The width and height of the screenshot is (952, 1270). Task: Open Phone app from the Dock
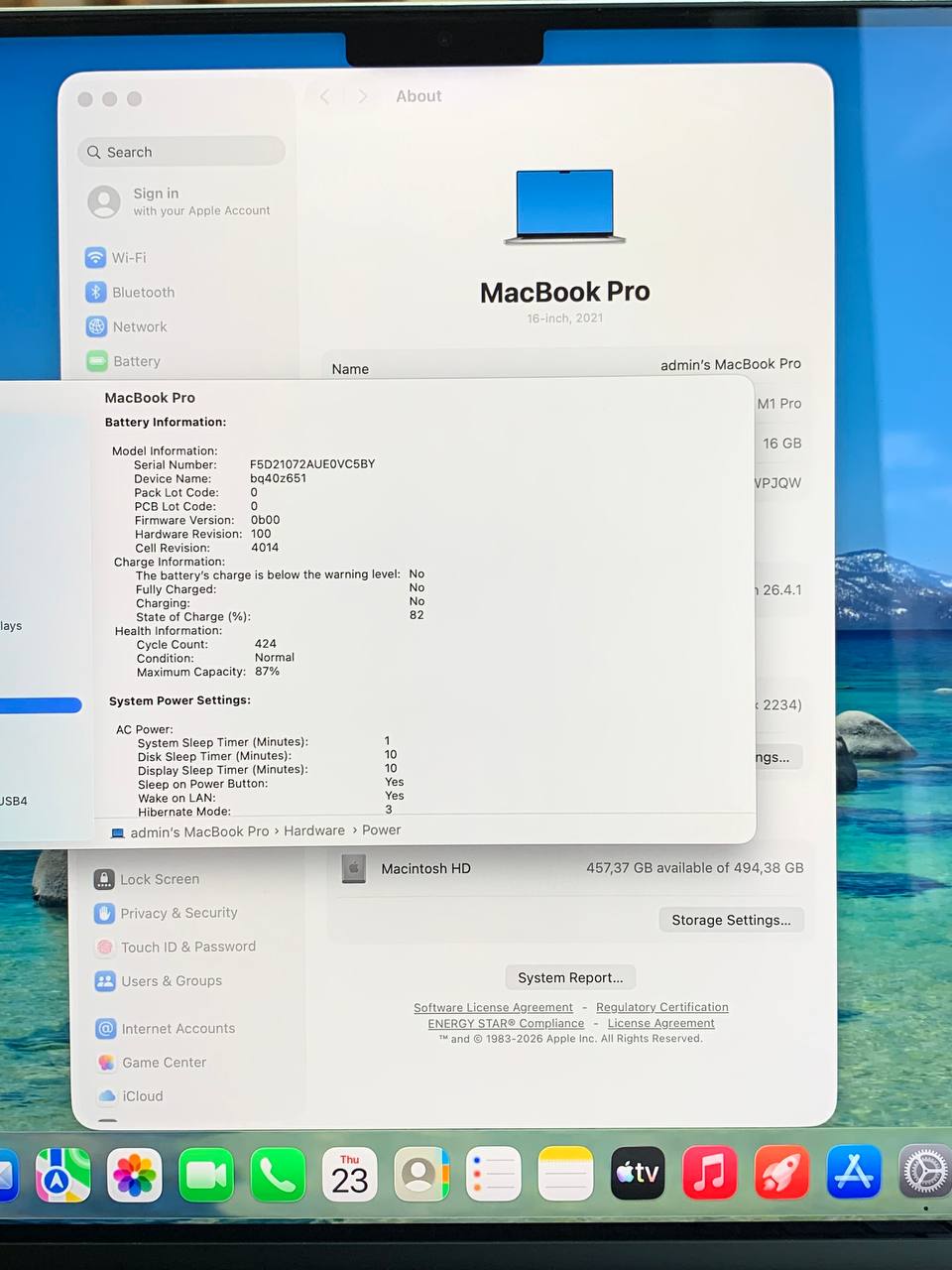[x=278, y=1175]
